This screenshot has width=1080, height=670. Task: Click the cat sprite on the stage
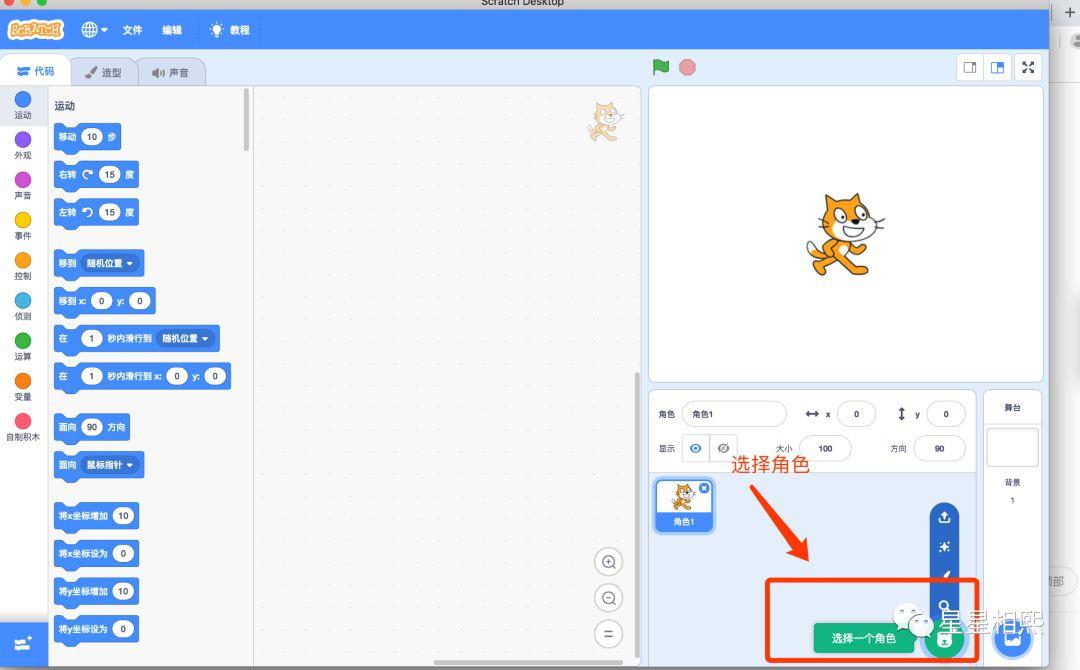coord(844,235)
